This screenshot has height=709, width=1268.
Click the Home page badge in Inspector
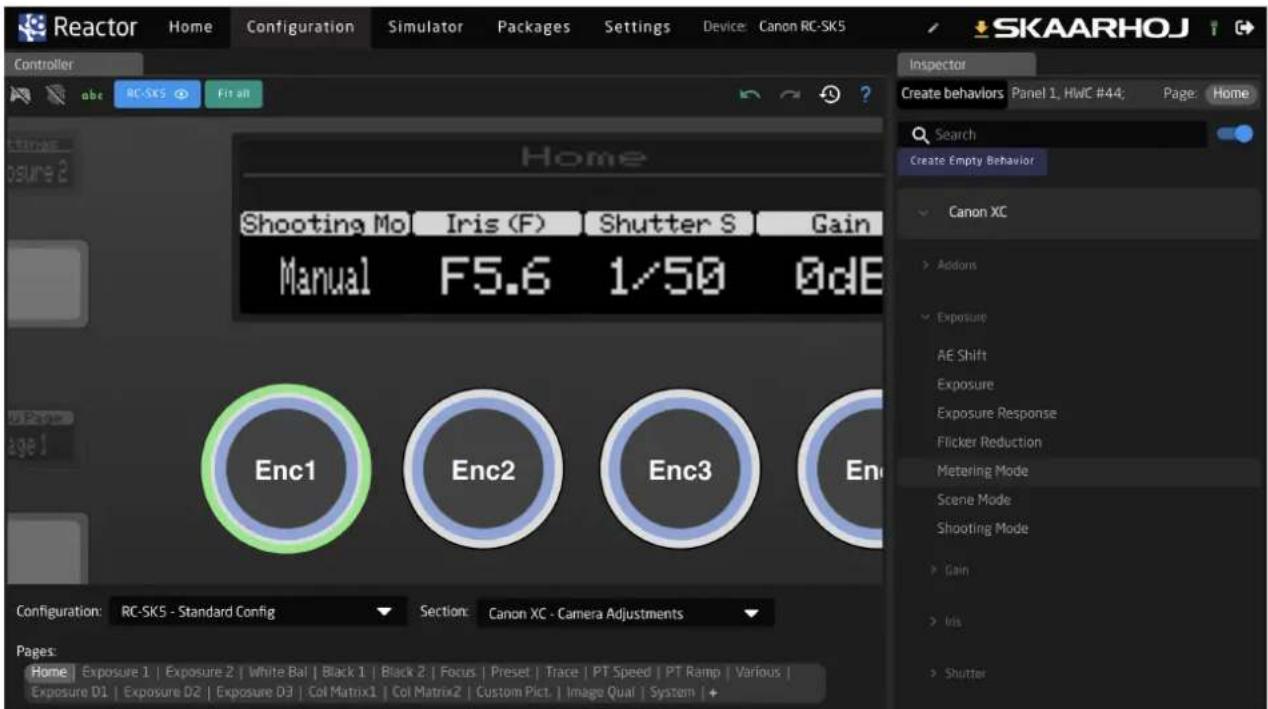point(1230,93)
